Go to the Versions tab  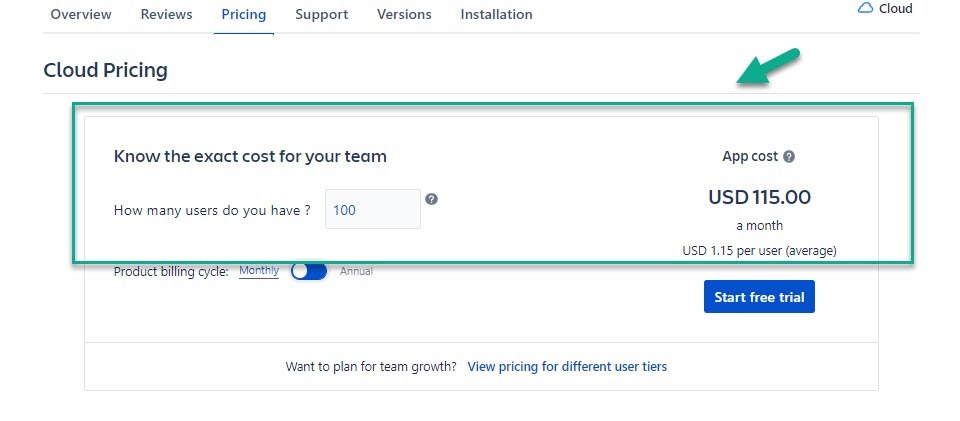tap(404, 15)
